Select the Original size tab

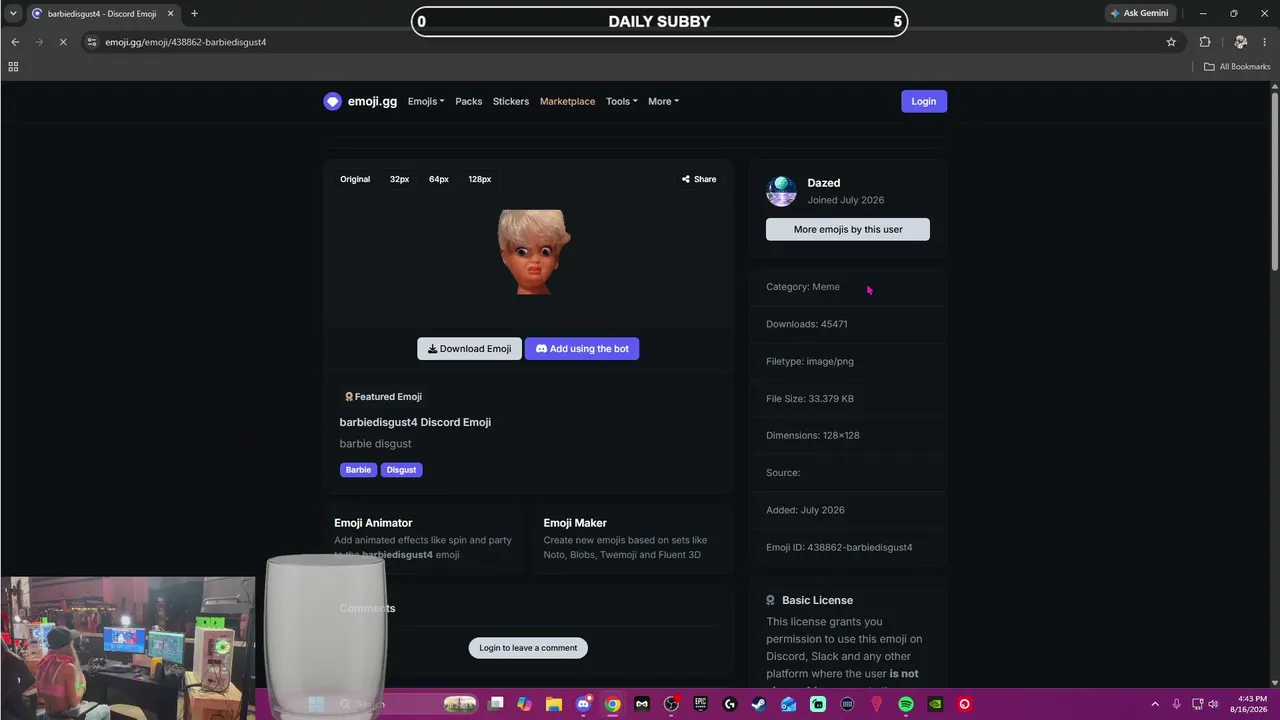tap(355, 179)
